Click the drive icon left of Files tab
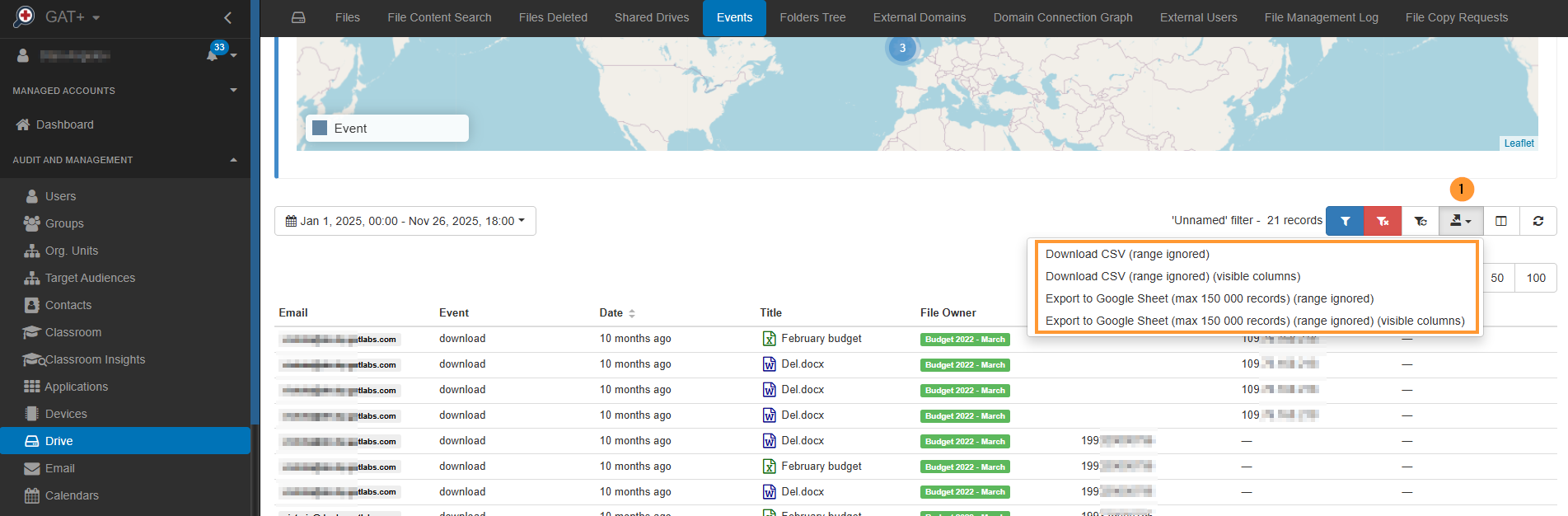Image resolution: width=1568 pixels, height=516 pixels. pos(298,17)
